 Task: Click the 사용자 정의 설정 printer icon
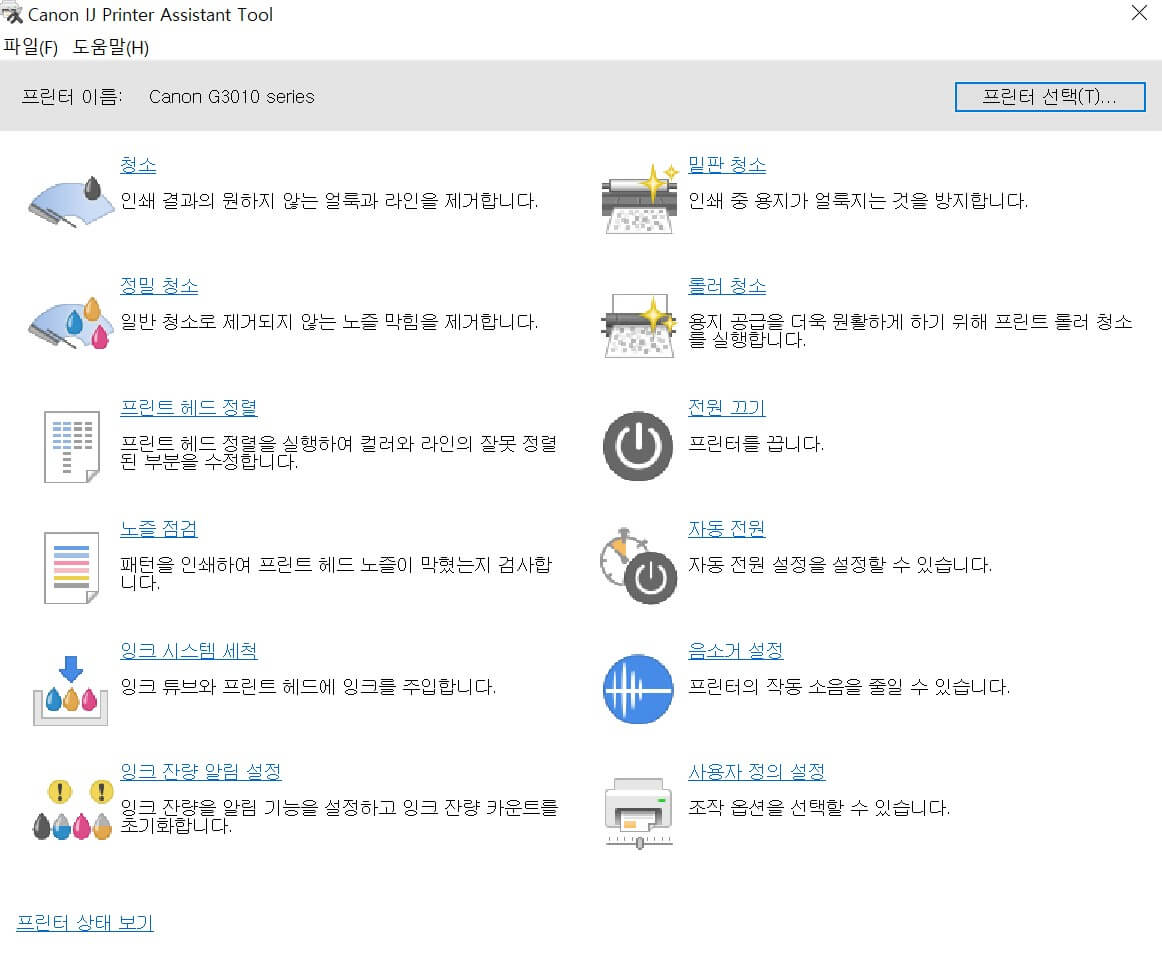639,812
